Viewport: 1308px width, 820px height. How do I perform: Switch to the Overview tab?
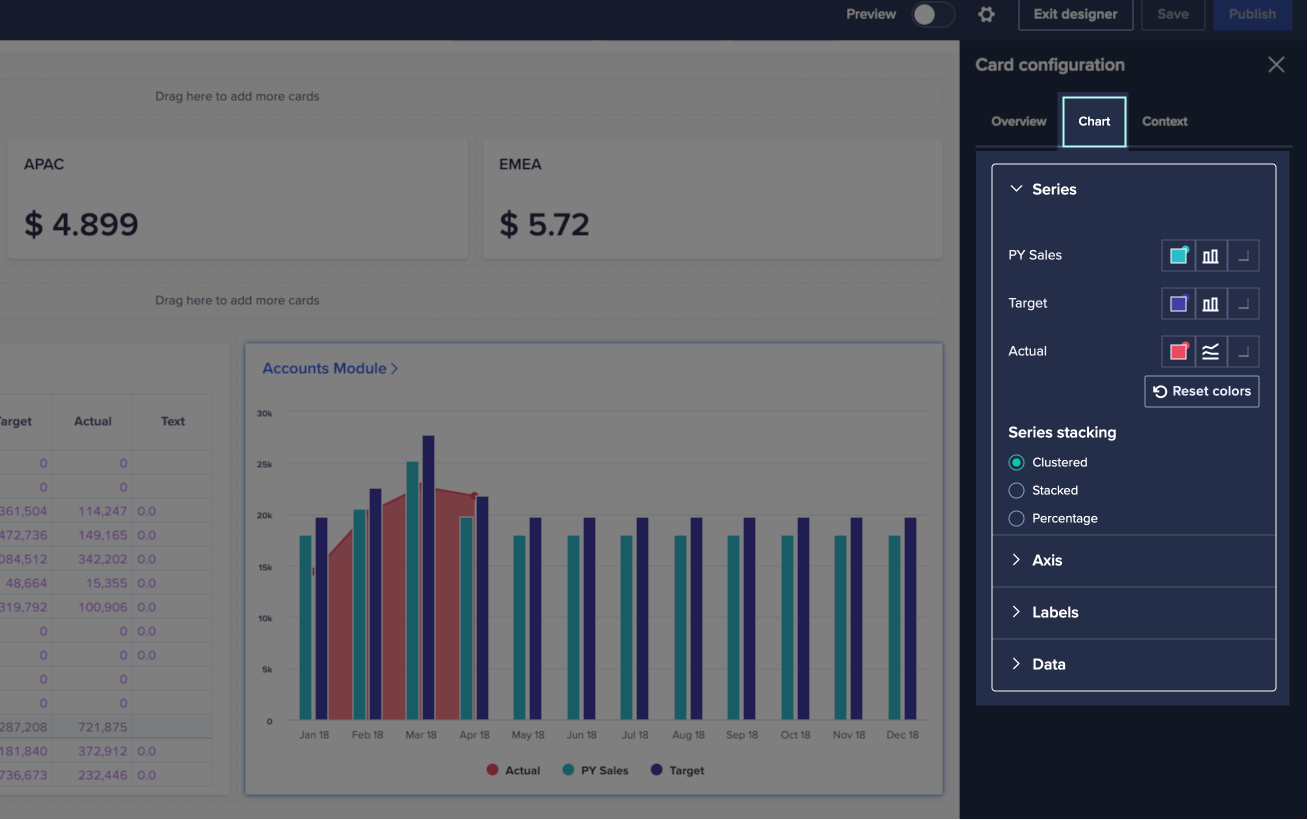pos(1018,121)
